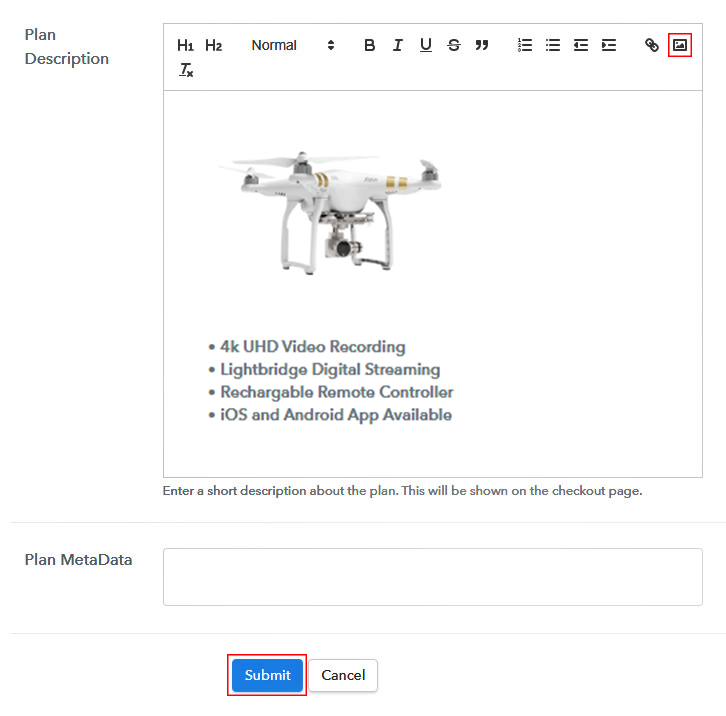Screen dimensions: 726x716
Task: Open the Normal text size dropdown
Action: coord(292,45)
